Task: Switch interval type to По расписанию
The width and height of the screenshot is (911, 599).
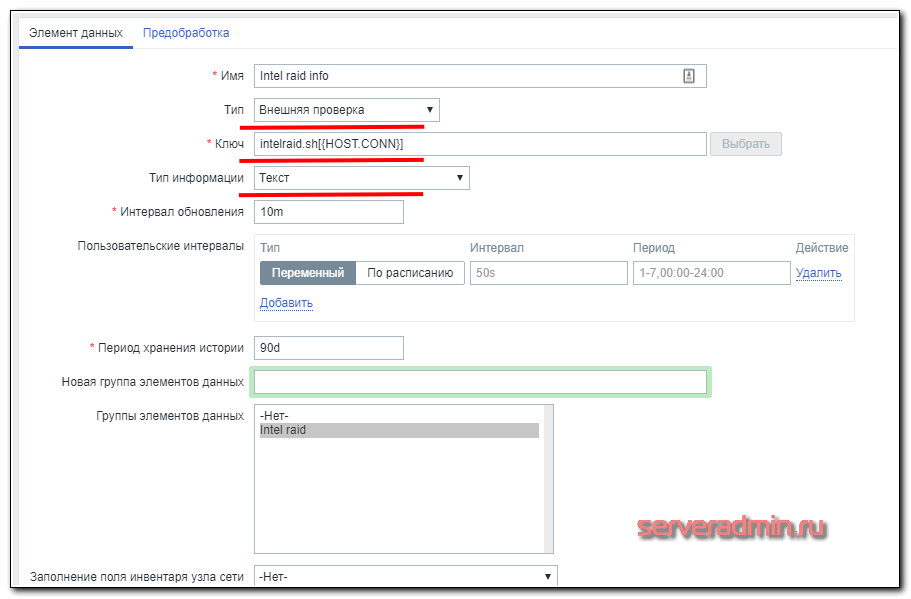Action: click(410, 273)
